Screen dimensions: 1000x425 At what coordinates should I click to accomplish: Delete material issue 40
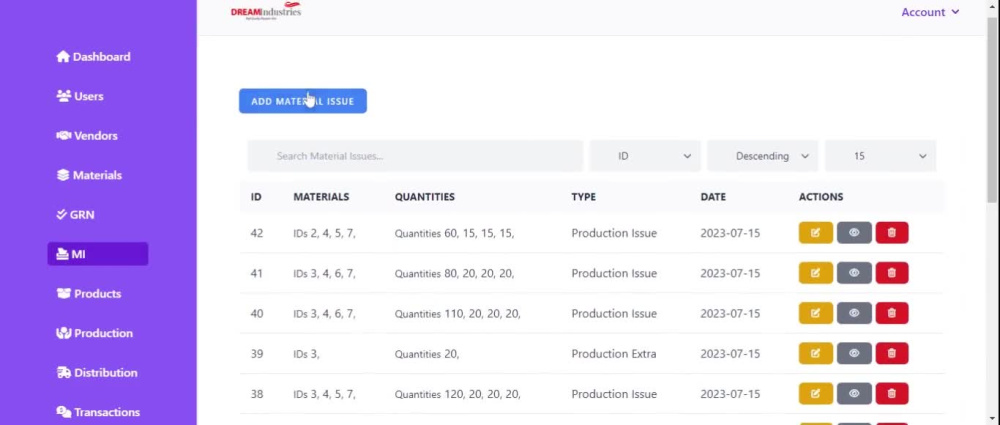coord(892,313)
